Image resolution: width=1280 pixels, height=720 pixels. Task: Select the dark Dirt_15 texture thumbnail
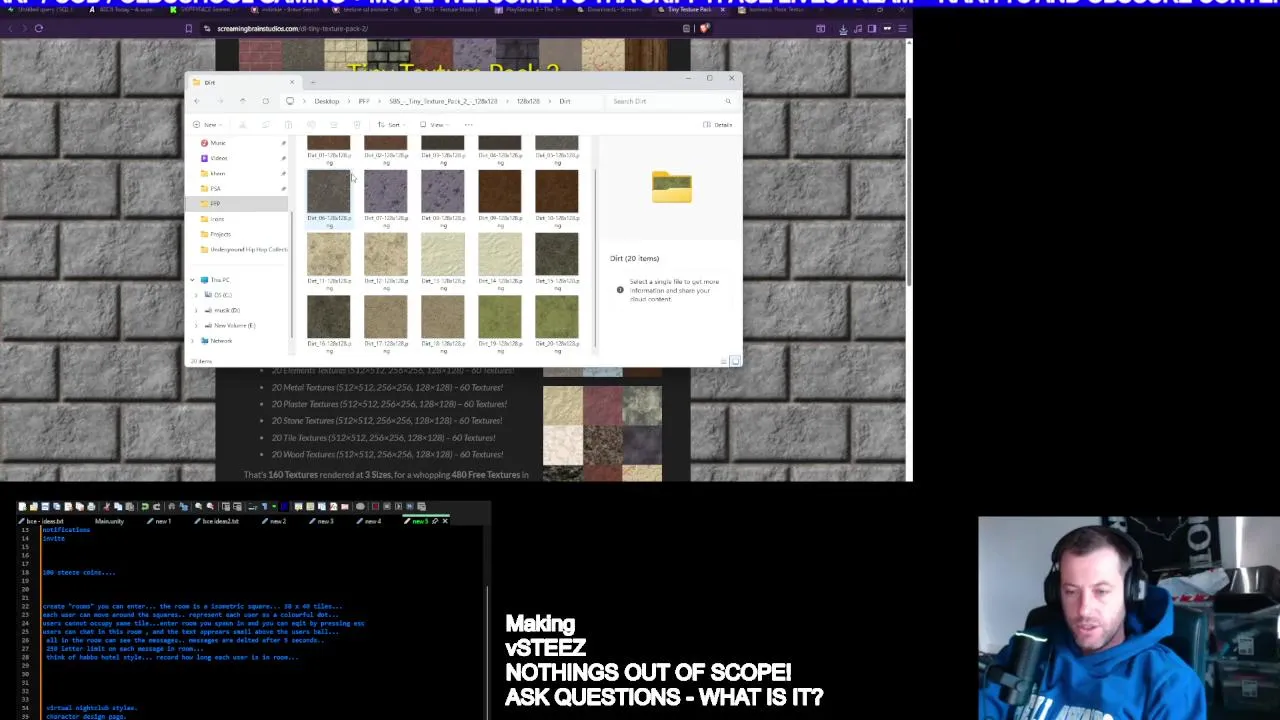click(x=557, y=254)
